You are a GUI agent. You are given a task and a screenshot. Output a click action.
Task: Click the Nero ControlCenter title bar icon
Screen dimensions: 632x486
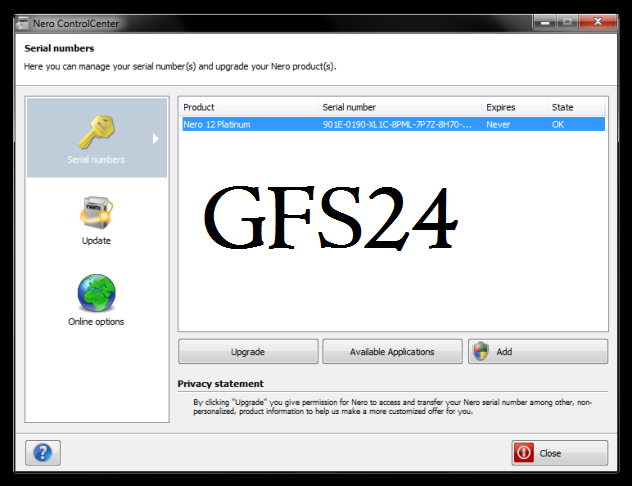23,23
